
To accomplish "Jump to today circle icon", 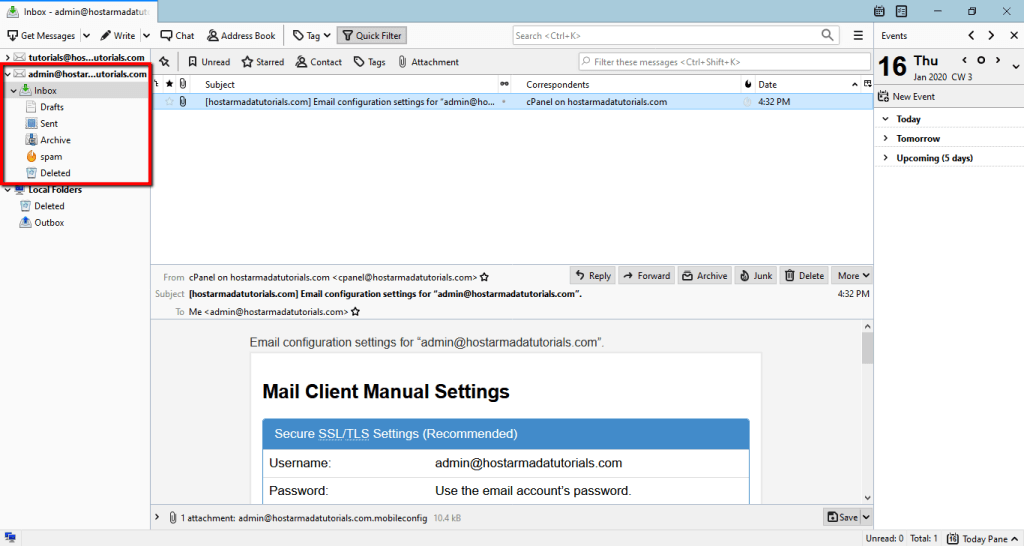I will [981, 60].
